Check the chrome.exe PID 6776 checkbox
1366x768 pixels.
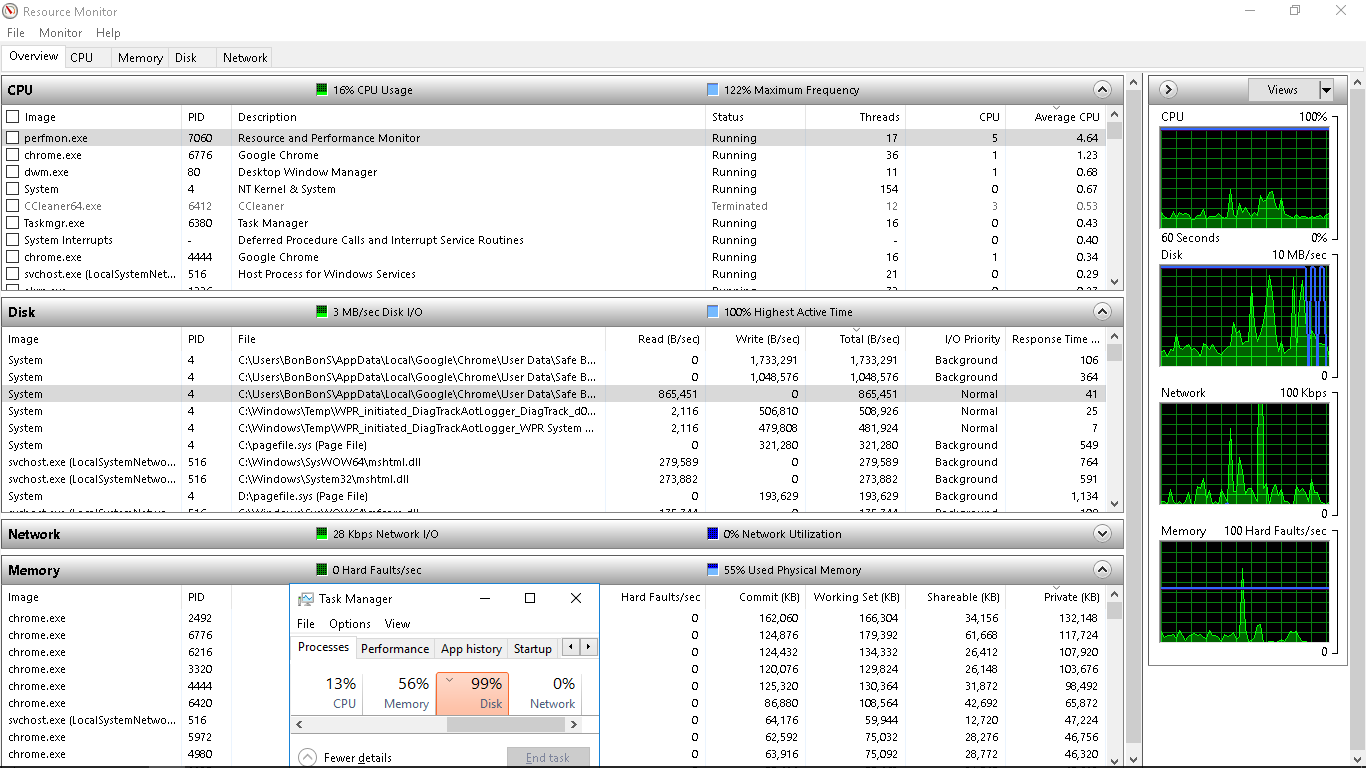(13, 155)
